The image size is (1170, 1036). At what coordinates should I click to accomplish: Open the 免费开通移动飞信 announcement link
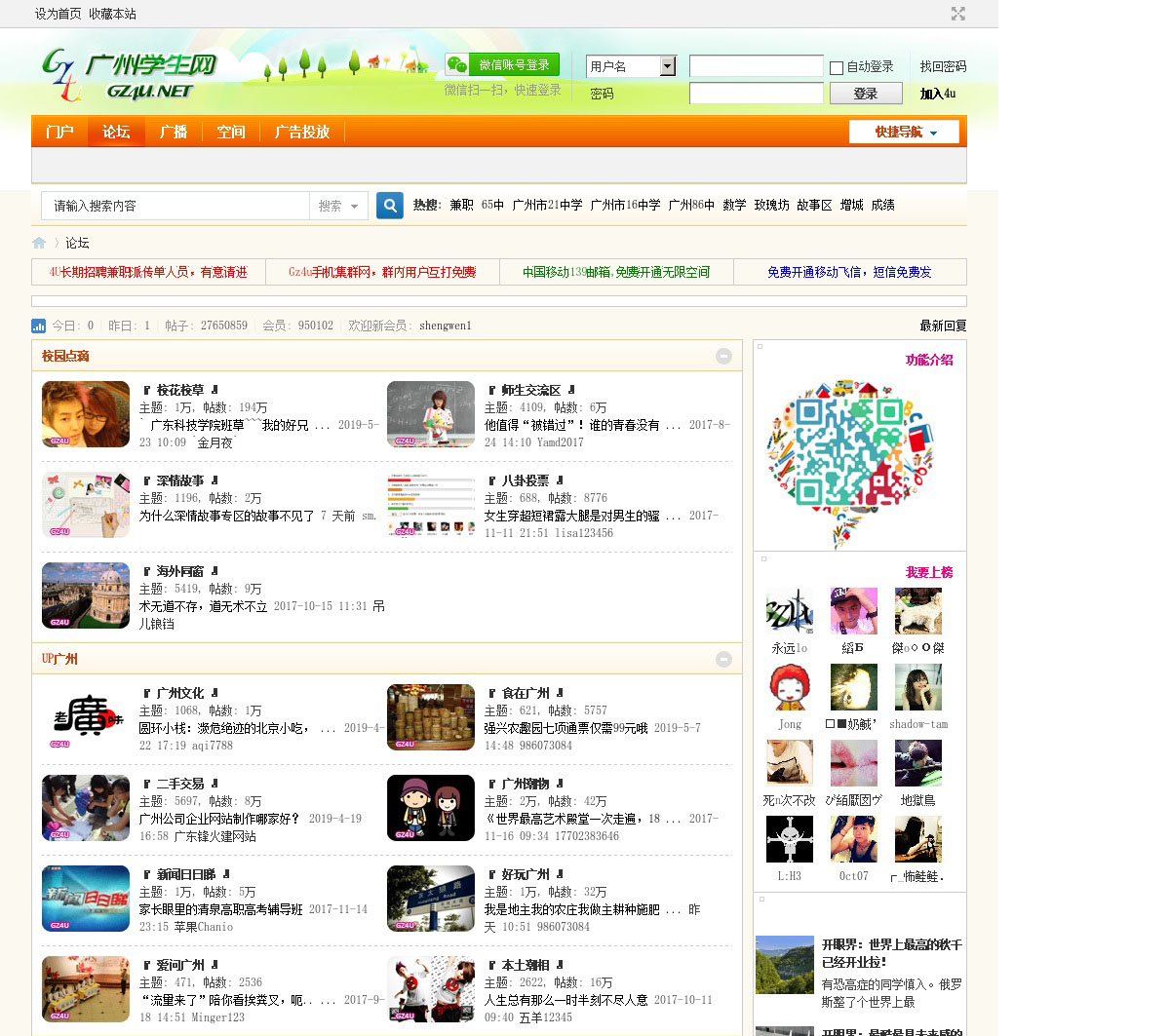849,272
